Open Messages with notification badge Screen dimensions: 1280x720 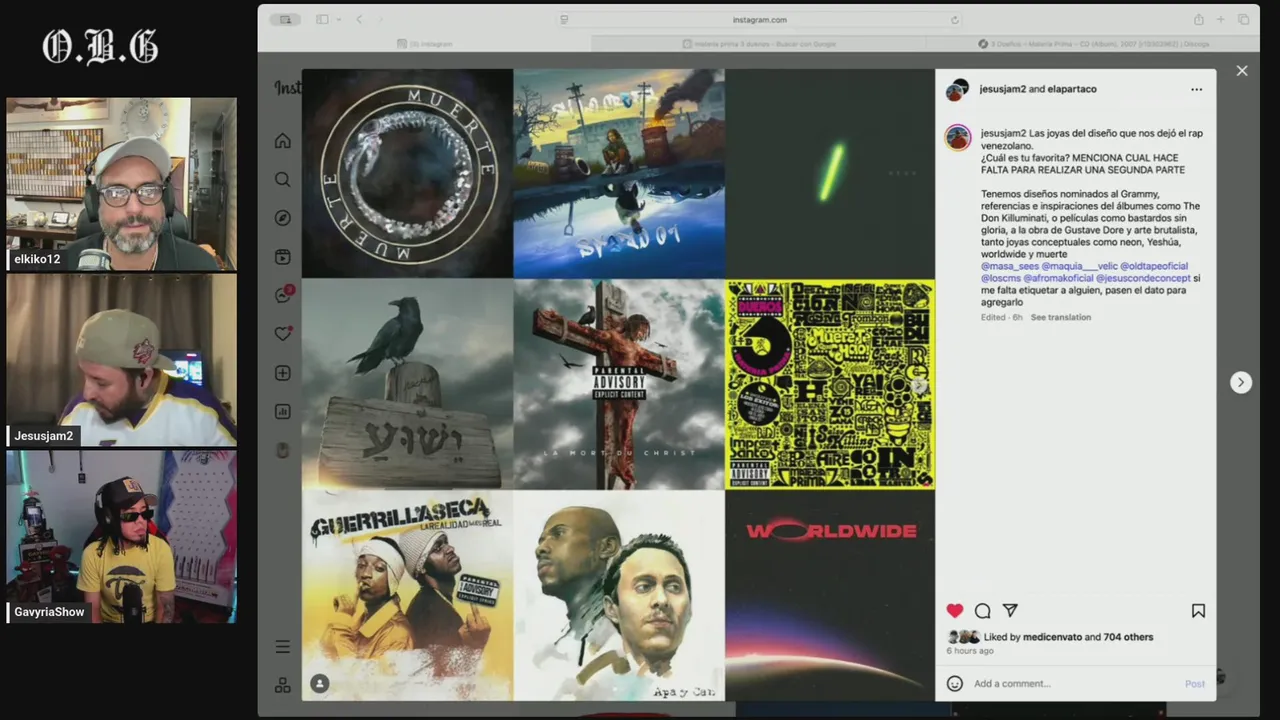(x=283, y=295)
